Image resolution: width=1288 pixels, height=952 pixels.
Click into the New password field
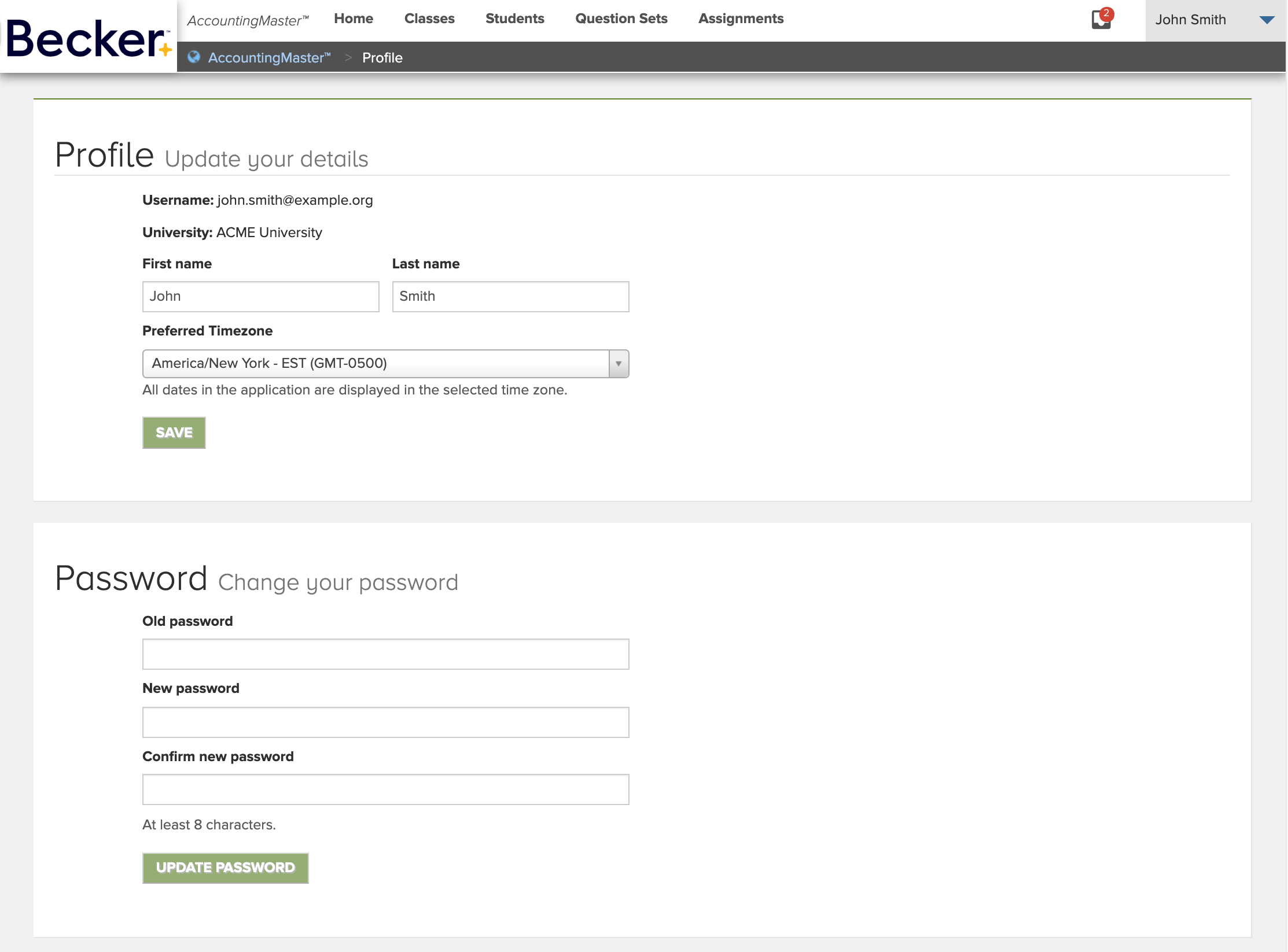(385, 722)
